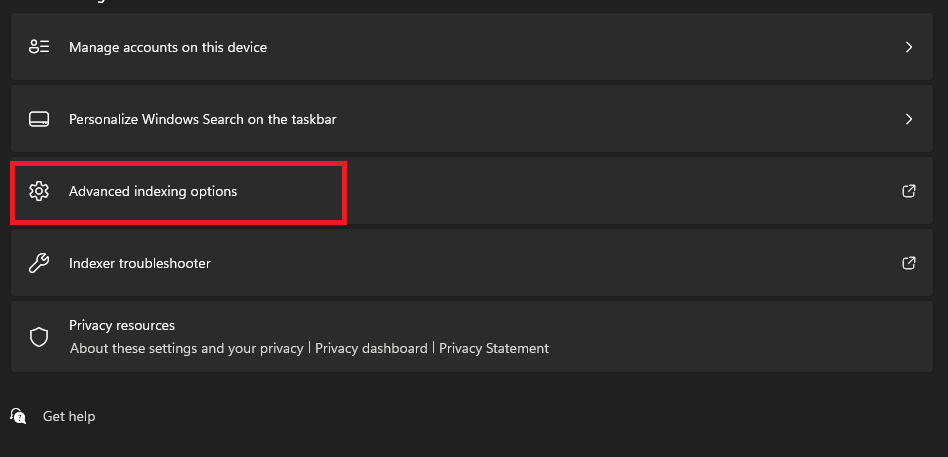Open the Privacy Statement link
The image size is (948, 457).
494,348
